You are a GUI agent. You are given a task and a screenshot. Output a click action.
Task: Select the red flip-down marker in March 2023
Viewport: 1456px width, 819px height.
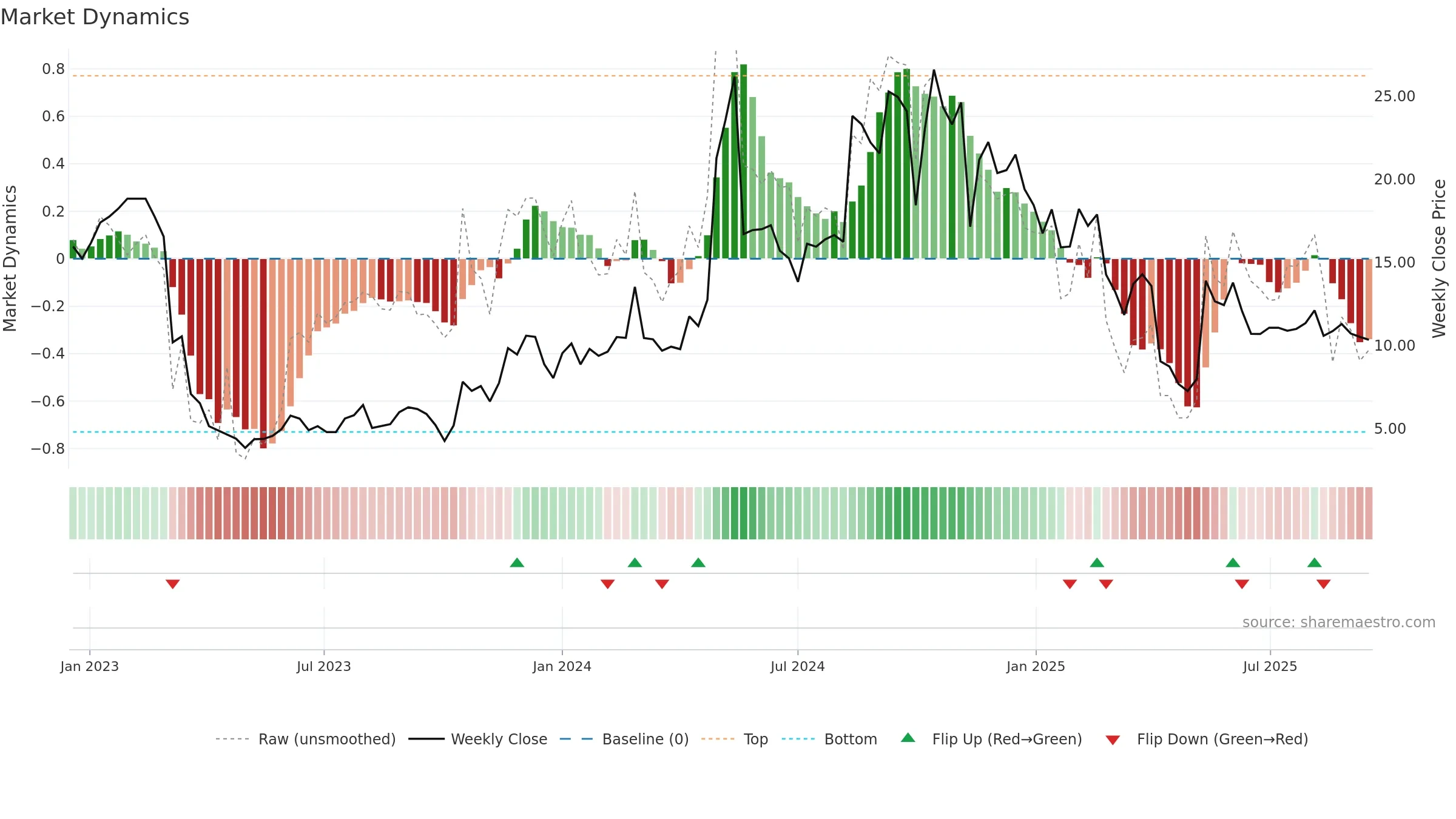[173, 584]
